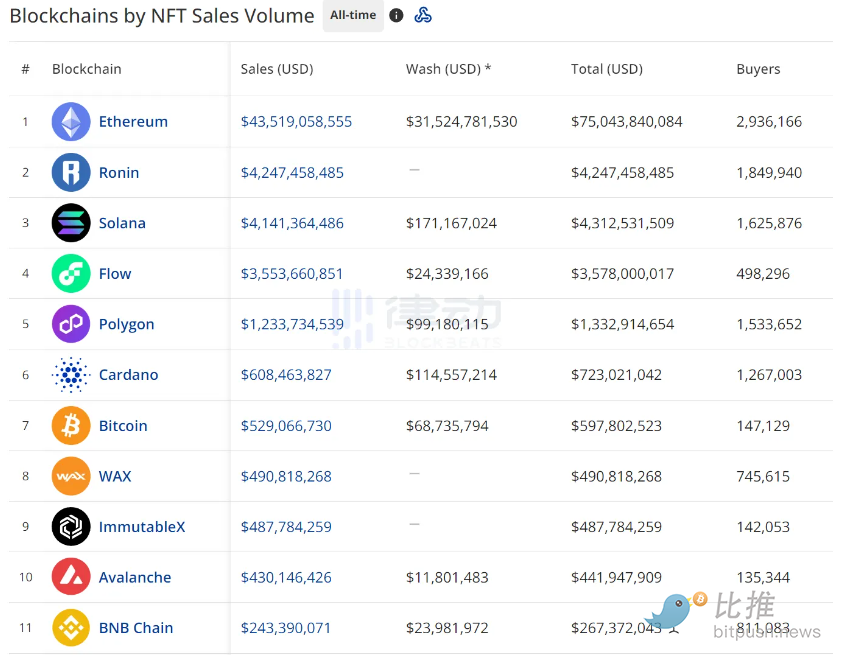Click WAX buyers count 745,615
Viewport: 841px width, 659px height.
pos(763,476)
